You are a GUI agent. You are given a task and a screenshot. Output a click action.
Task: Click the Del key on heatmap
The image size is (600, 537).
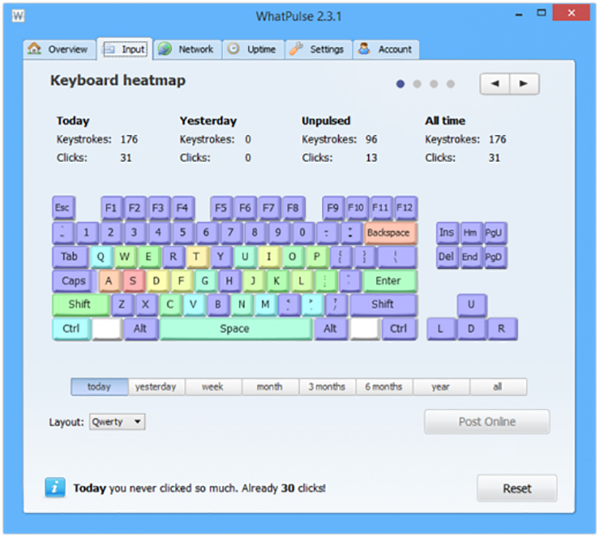pos(447,256)
